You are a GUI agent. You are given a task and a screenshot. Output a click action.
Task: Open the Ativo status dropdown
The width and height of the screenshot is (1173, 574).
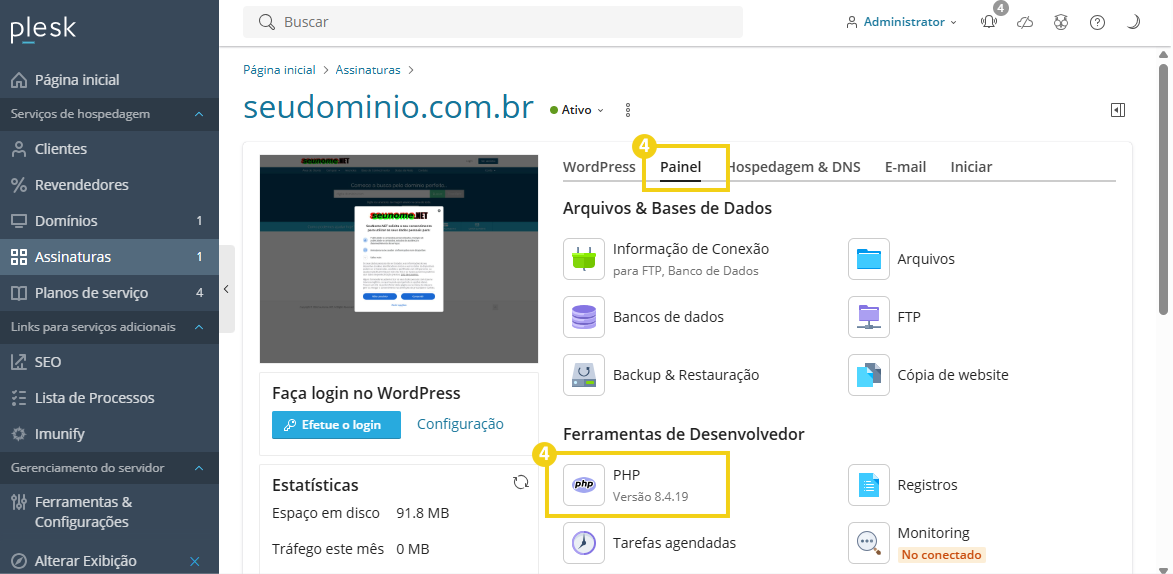pos(577,110)
